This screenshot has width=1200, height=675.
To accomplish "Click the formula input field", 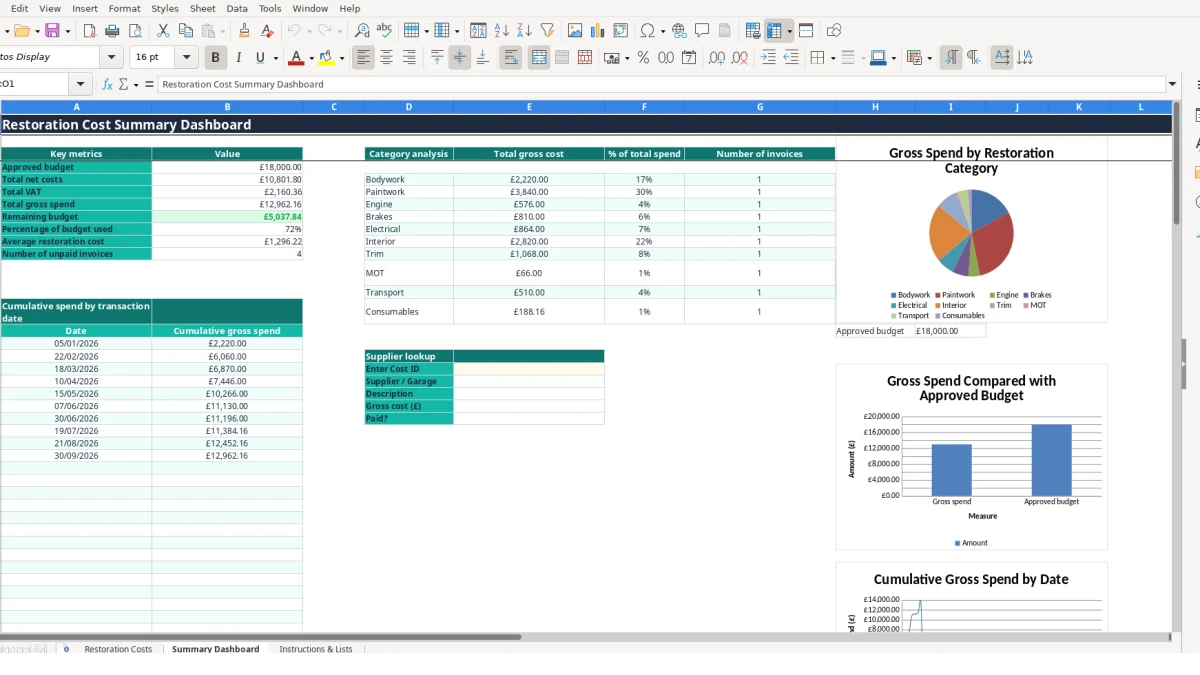I will point(662,84).
